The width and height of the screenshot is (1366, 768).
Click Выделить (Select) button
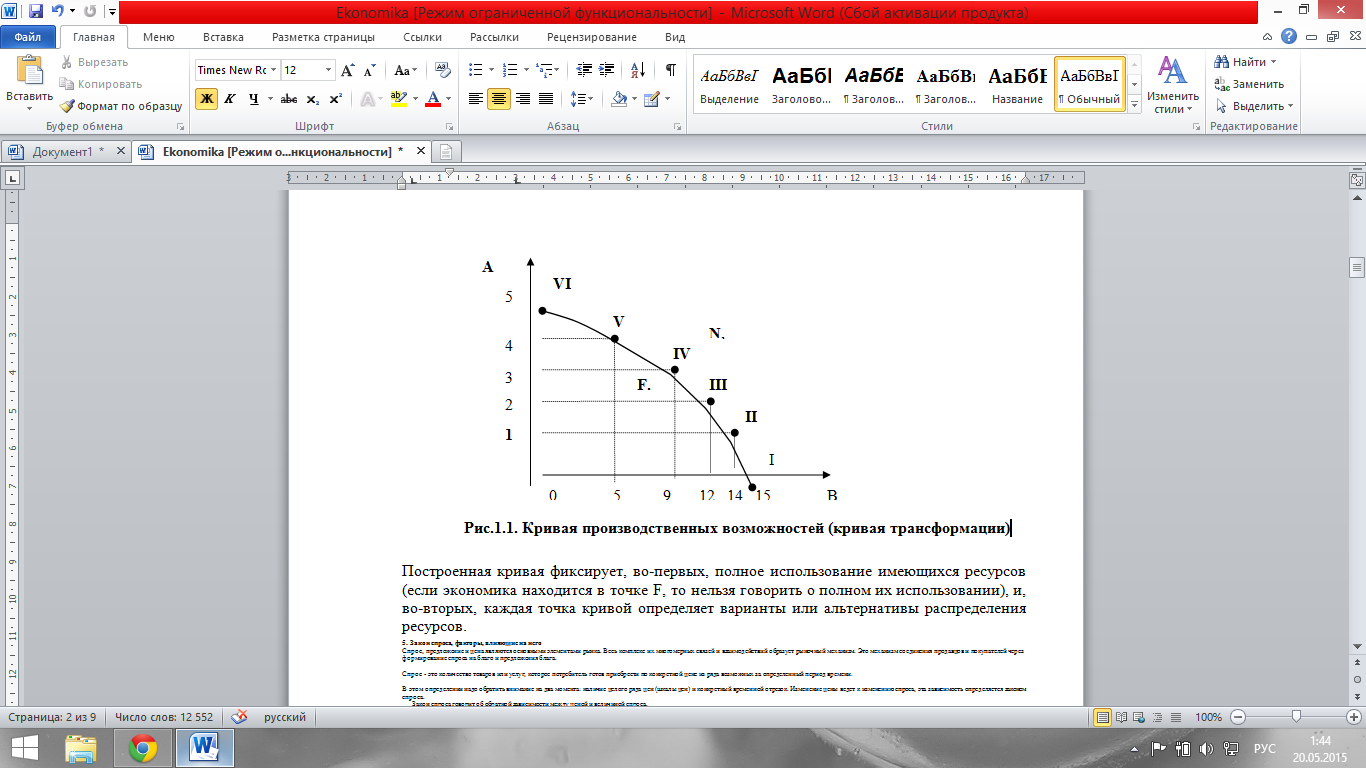click(1254, 106)
